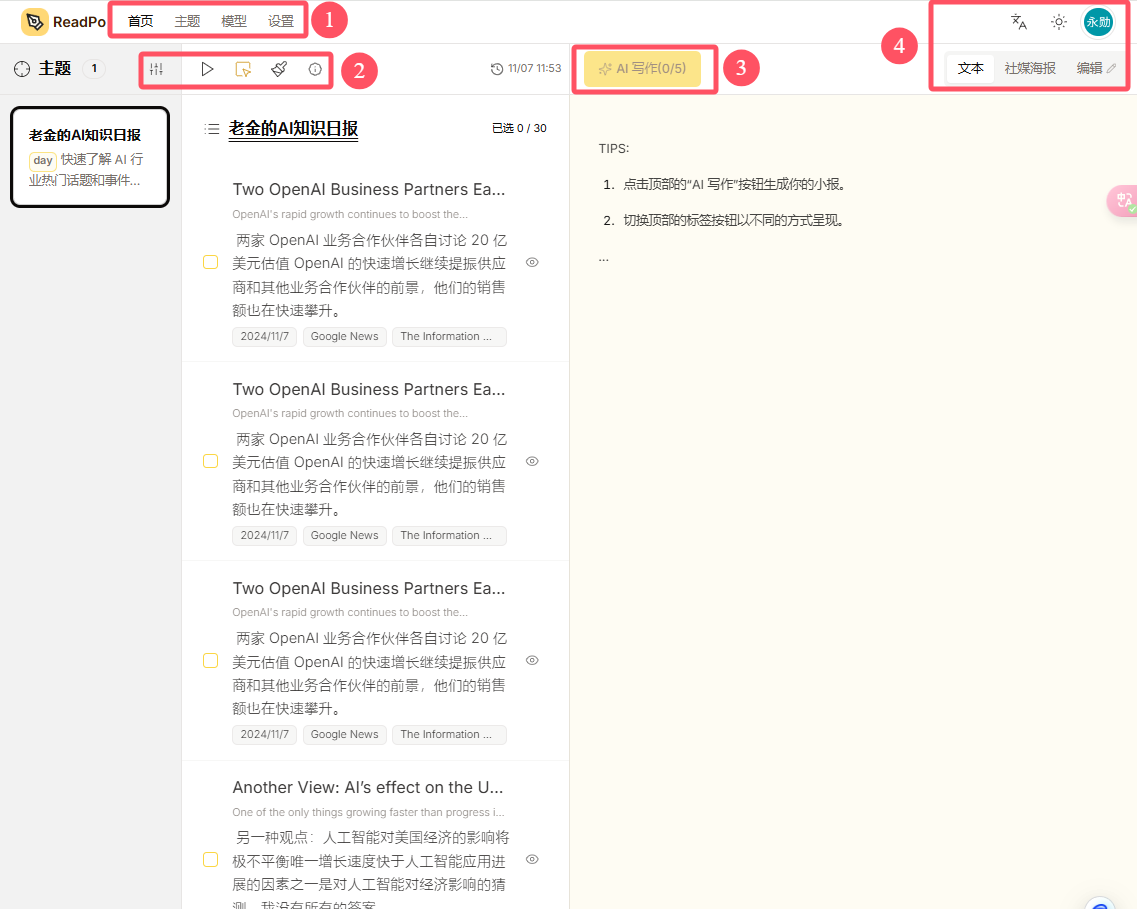This screenshot has width=1137, height=909.
Task: Click the ReadPo logo icon
Action: coord(35,22)
